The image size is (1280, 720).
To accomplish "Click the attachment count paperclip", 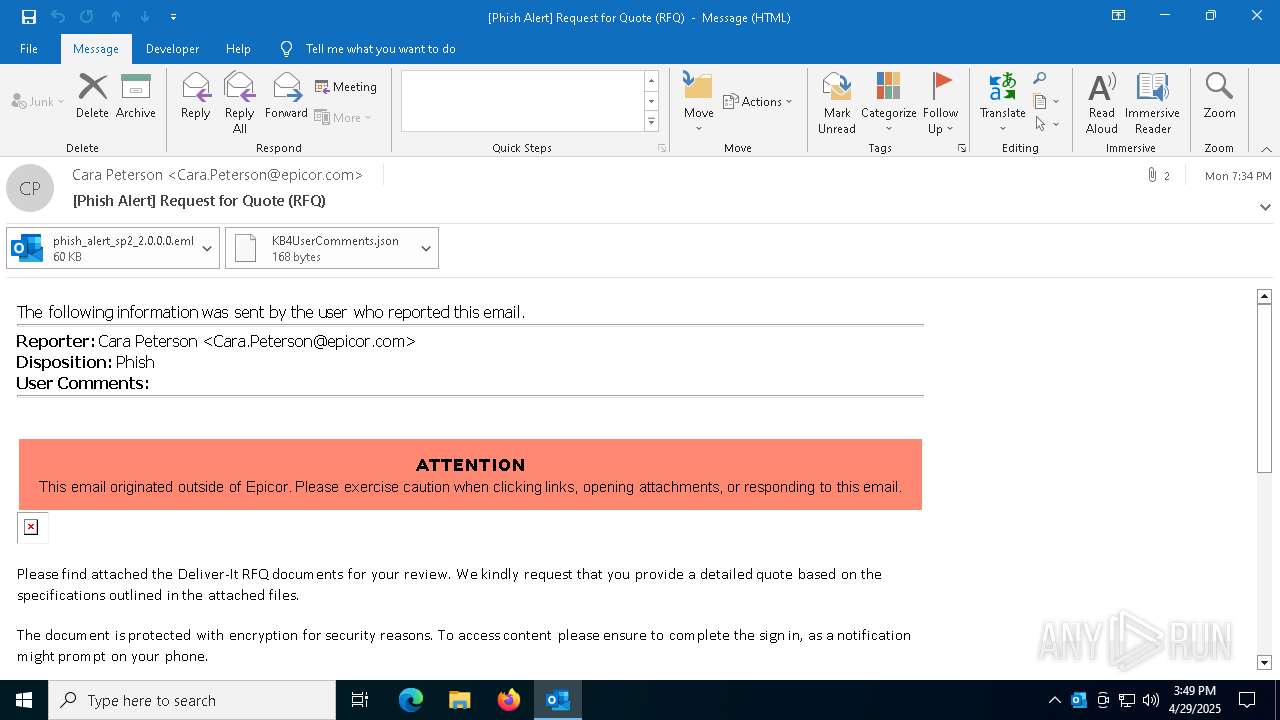I will coord(1158,175).
